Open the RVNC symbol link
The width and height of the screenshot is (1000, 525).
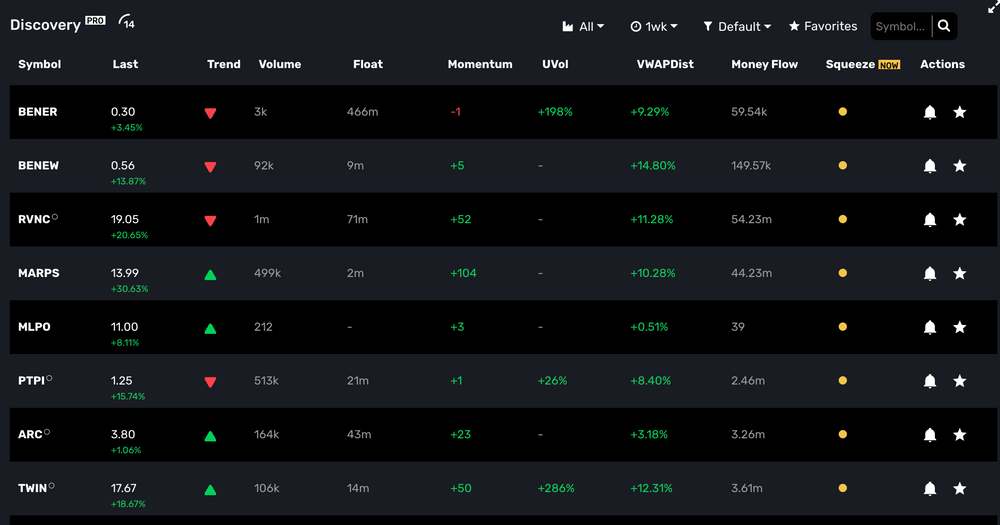coord(34,220)
